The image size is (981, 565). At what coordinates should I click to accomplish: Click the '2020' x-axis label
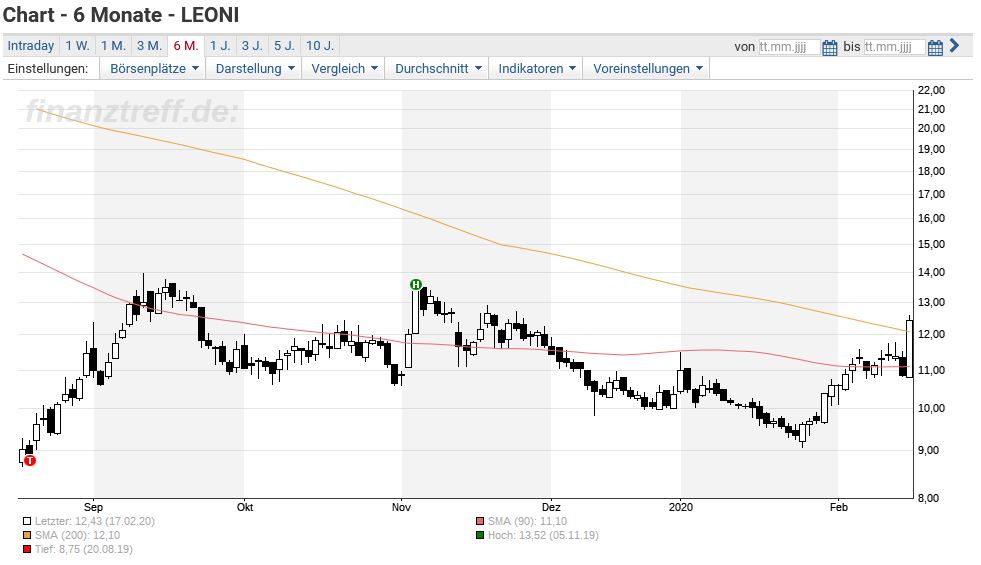pyautogui.click(x=681, y=507)
